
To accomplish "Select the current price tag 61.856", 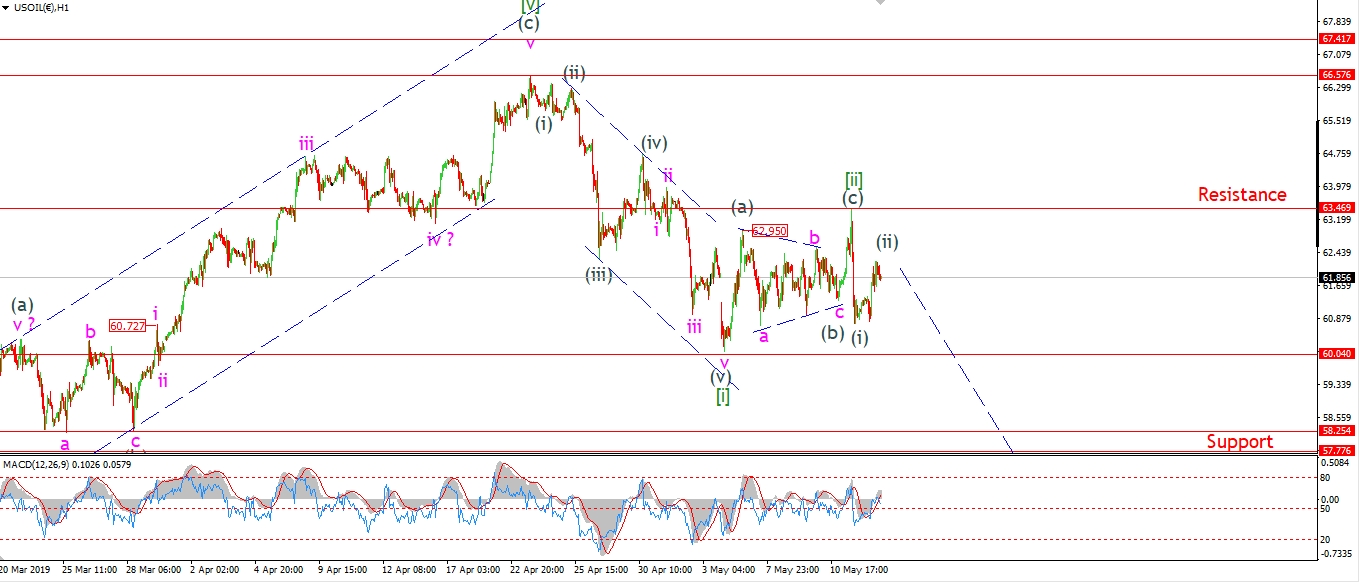I will pos(1337,277).
